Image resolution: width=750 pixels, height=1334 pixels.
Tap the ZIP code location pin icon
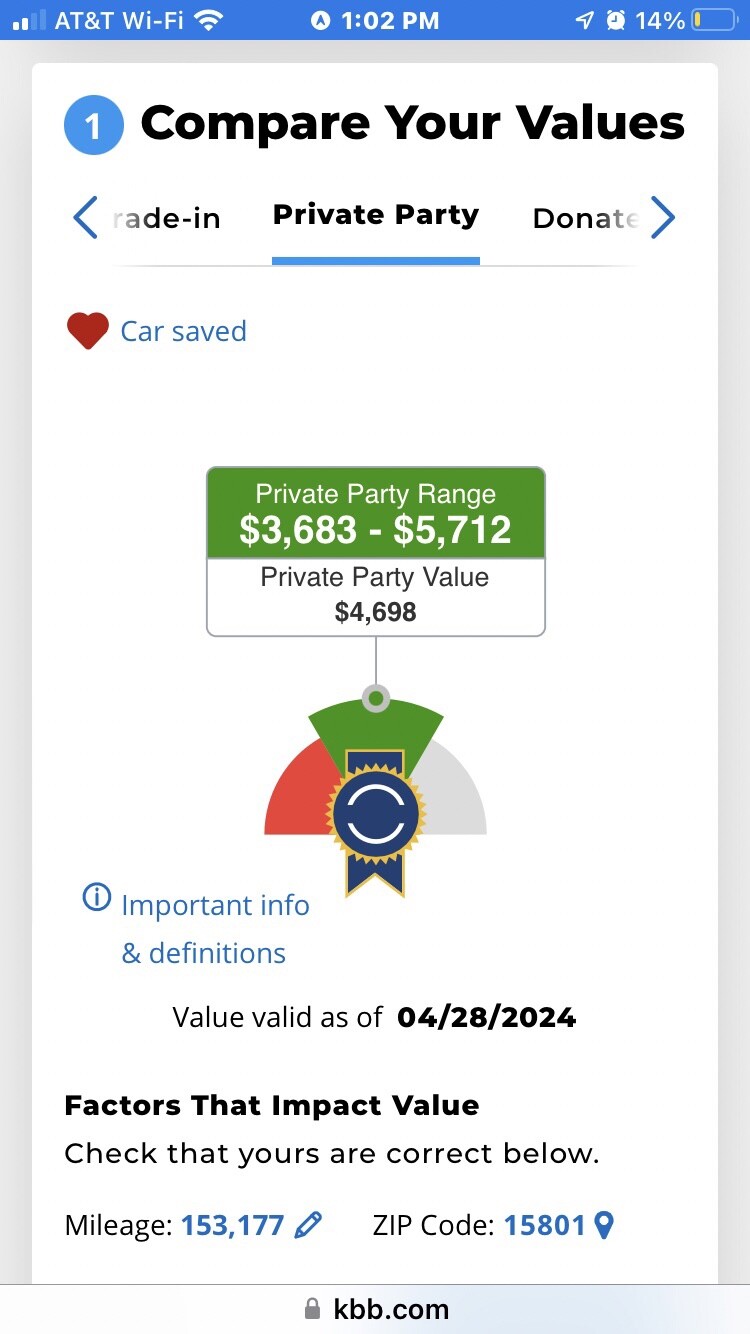pos(604,1225)
